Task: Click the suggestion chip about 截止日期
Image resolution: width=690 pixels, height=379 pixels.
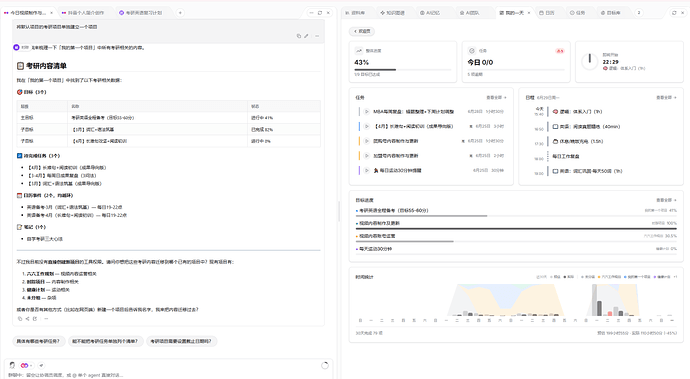Action: point(181,341)
